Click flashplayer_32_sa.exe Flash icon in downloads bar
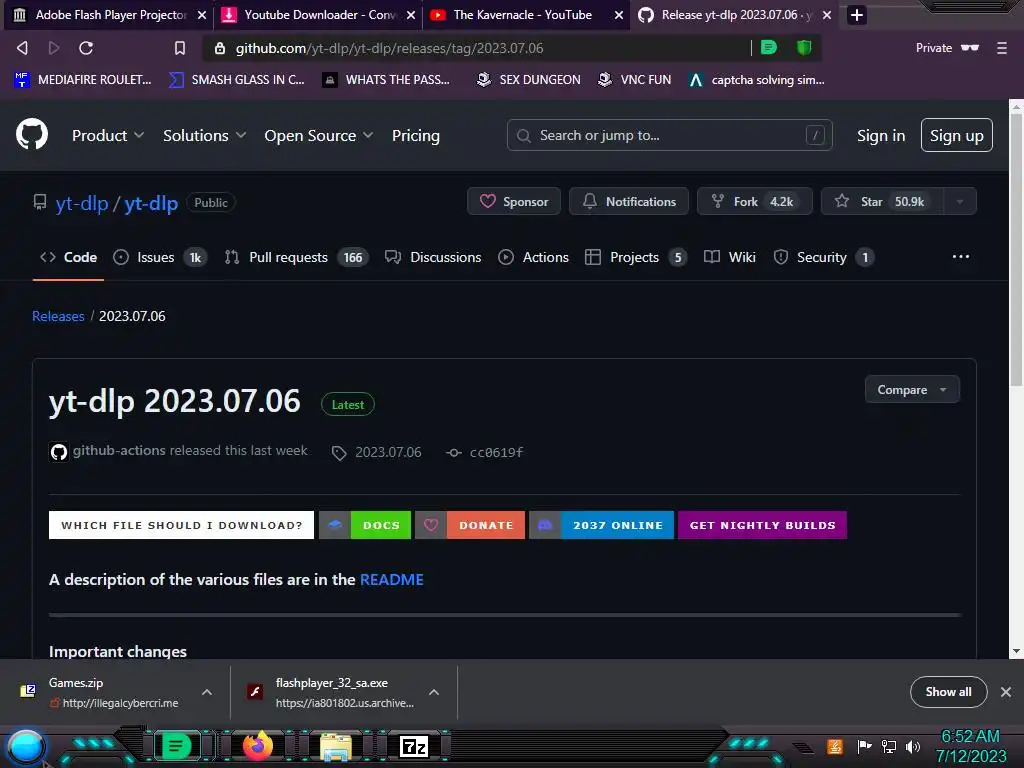Screen dimensions: 1024x768 point(255,691)
